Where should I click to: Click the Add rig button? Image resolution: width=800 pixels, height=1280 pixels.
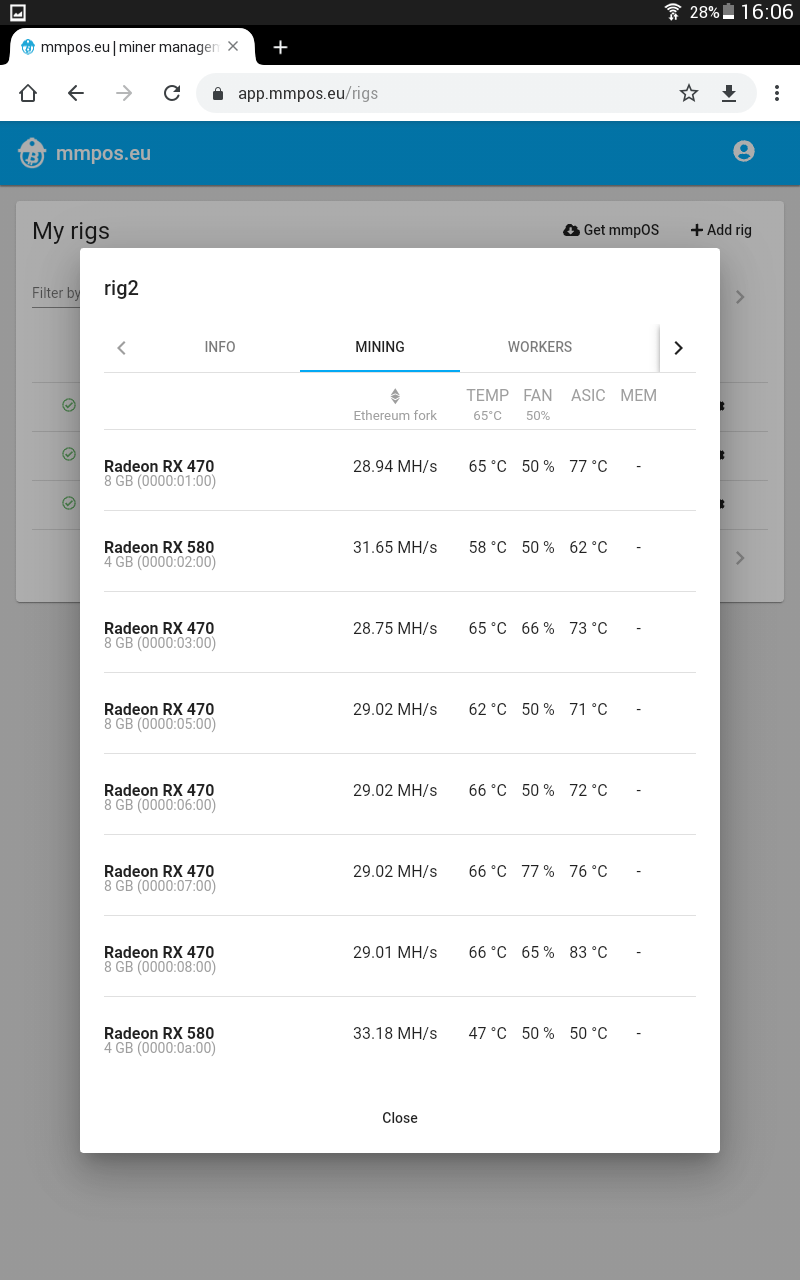pyautogui.click(x=721, y=230)
